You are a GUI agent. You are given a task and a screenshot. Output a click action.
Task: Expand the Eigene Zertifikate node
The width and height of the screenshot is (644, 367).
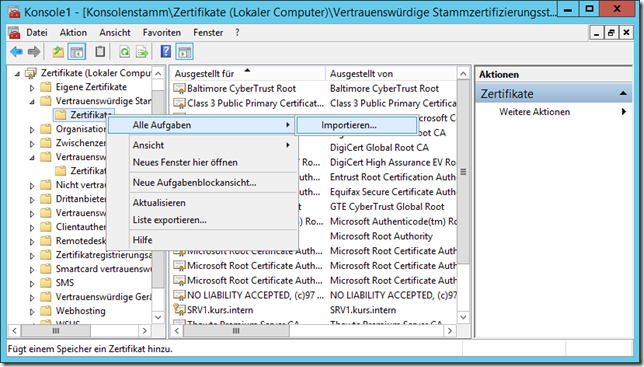(32, 88)
